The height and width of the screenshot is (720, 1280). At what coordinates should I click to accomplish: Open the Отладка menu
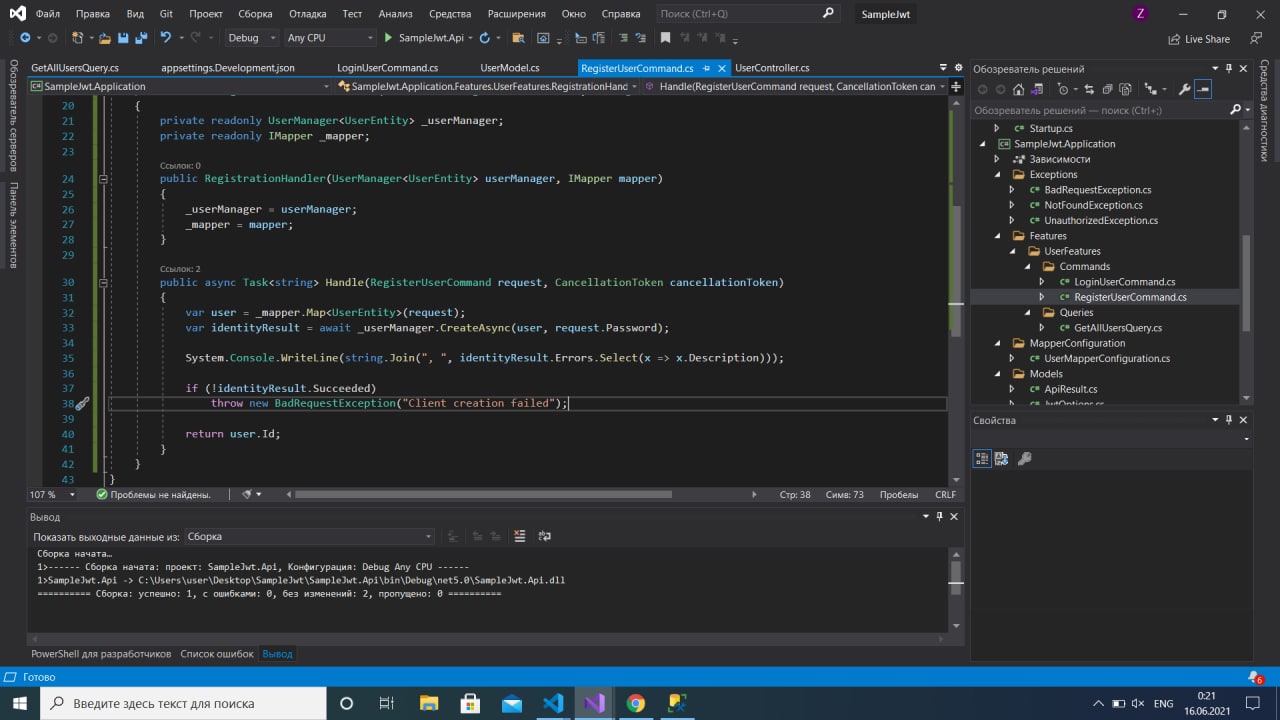(x=307, y=14)
